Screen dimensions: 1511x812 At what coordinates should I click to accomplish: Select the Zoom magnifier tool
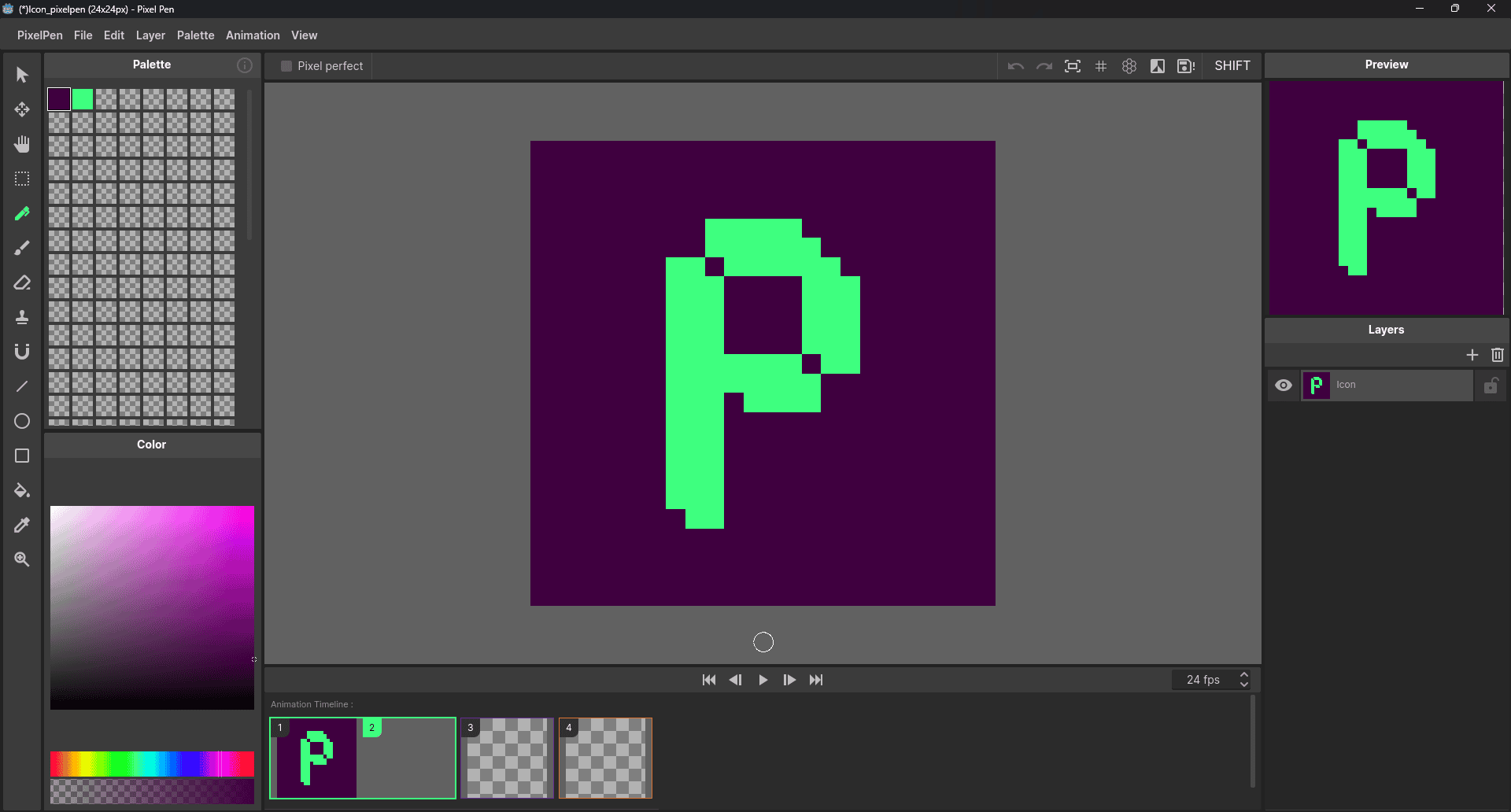point(22,559)
